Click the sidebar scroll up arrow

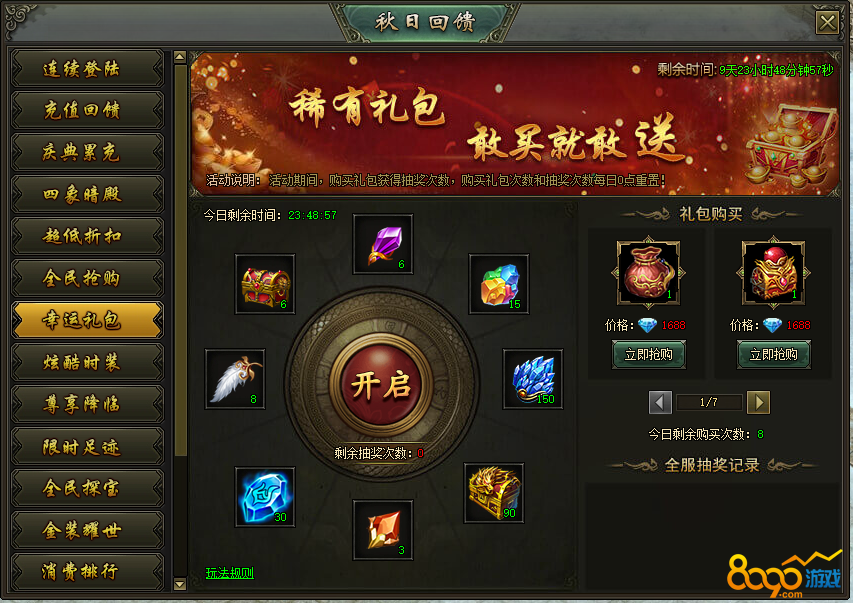[x=180, y=57]
